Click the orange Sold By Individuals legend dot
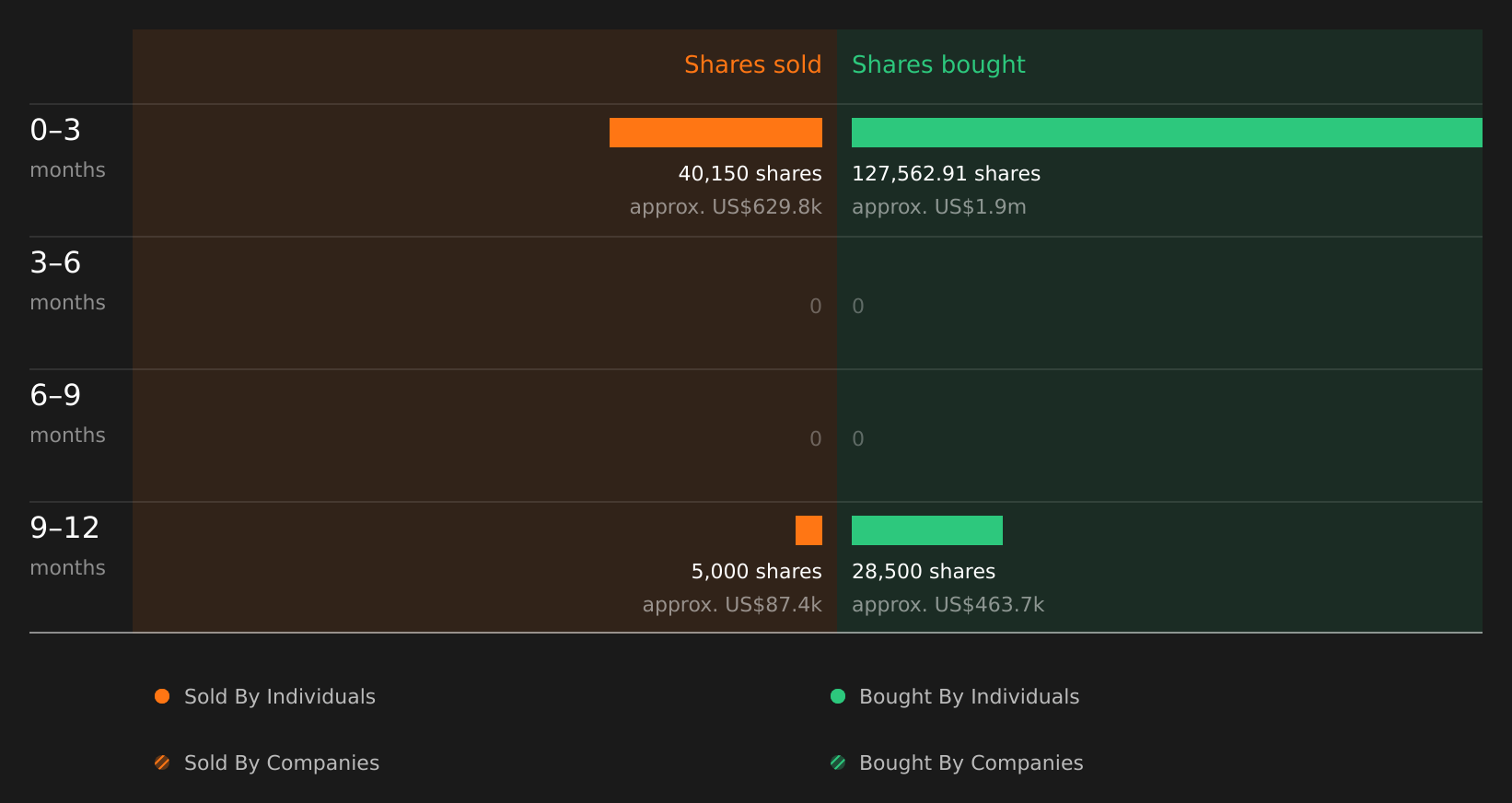Viewport: 1512px width, 803px height. click(x=162, y=696)
